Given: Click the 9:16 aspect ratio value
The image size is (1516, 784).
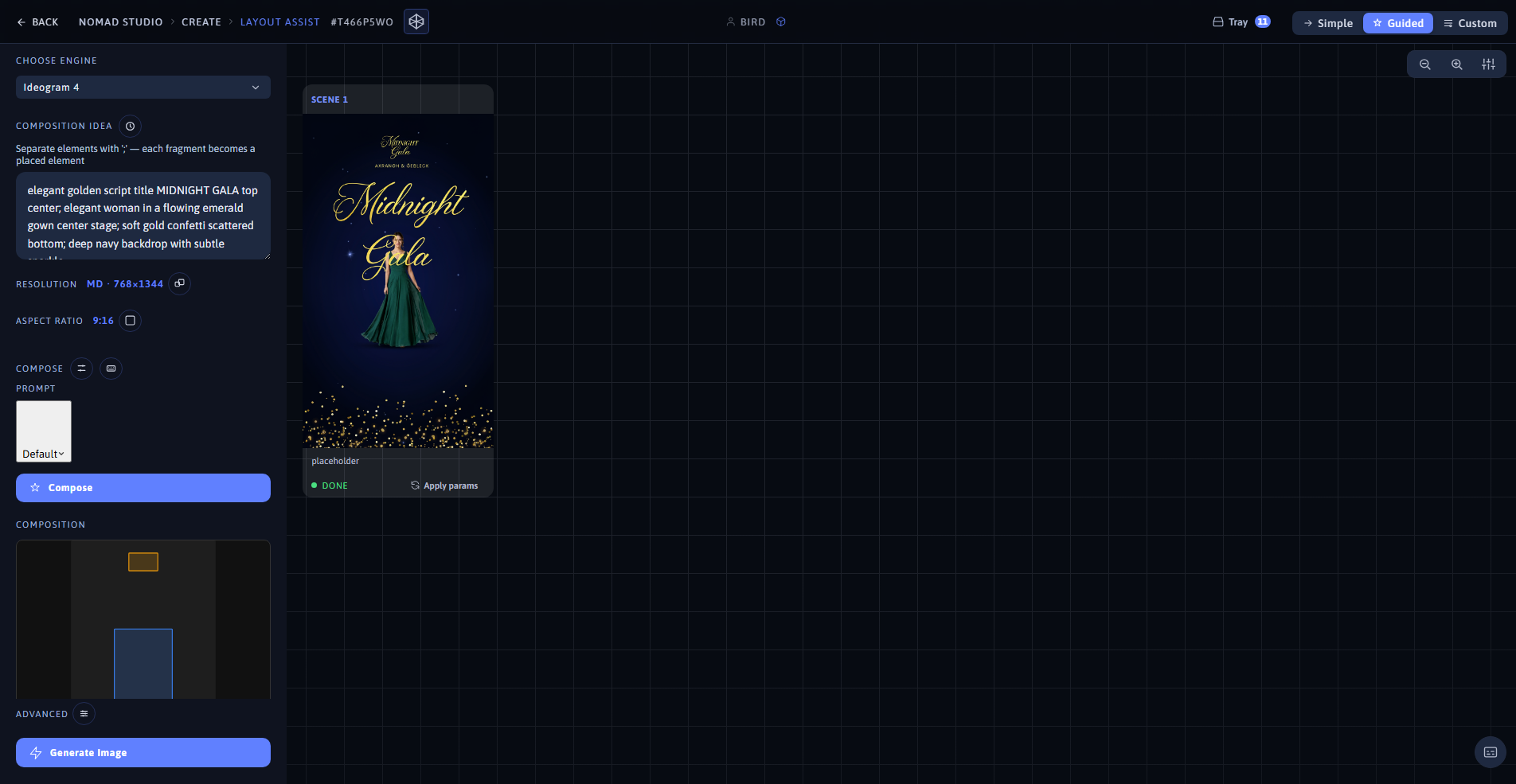Looking at the screenshot, I should [x=104, y=321].
